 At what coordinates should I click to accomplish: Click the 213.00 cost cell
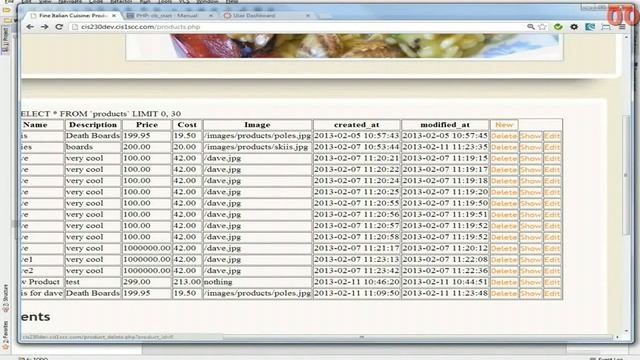[x=187, y=282]
